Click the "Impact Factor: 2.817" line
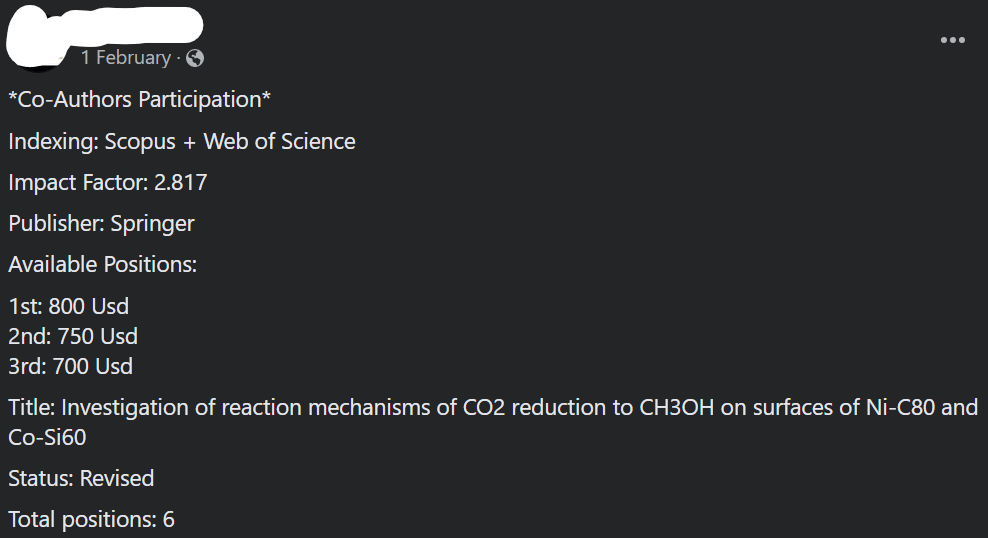Viewport: 988px width, 538px height. (x=108, y=183)
